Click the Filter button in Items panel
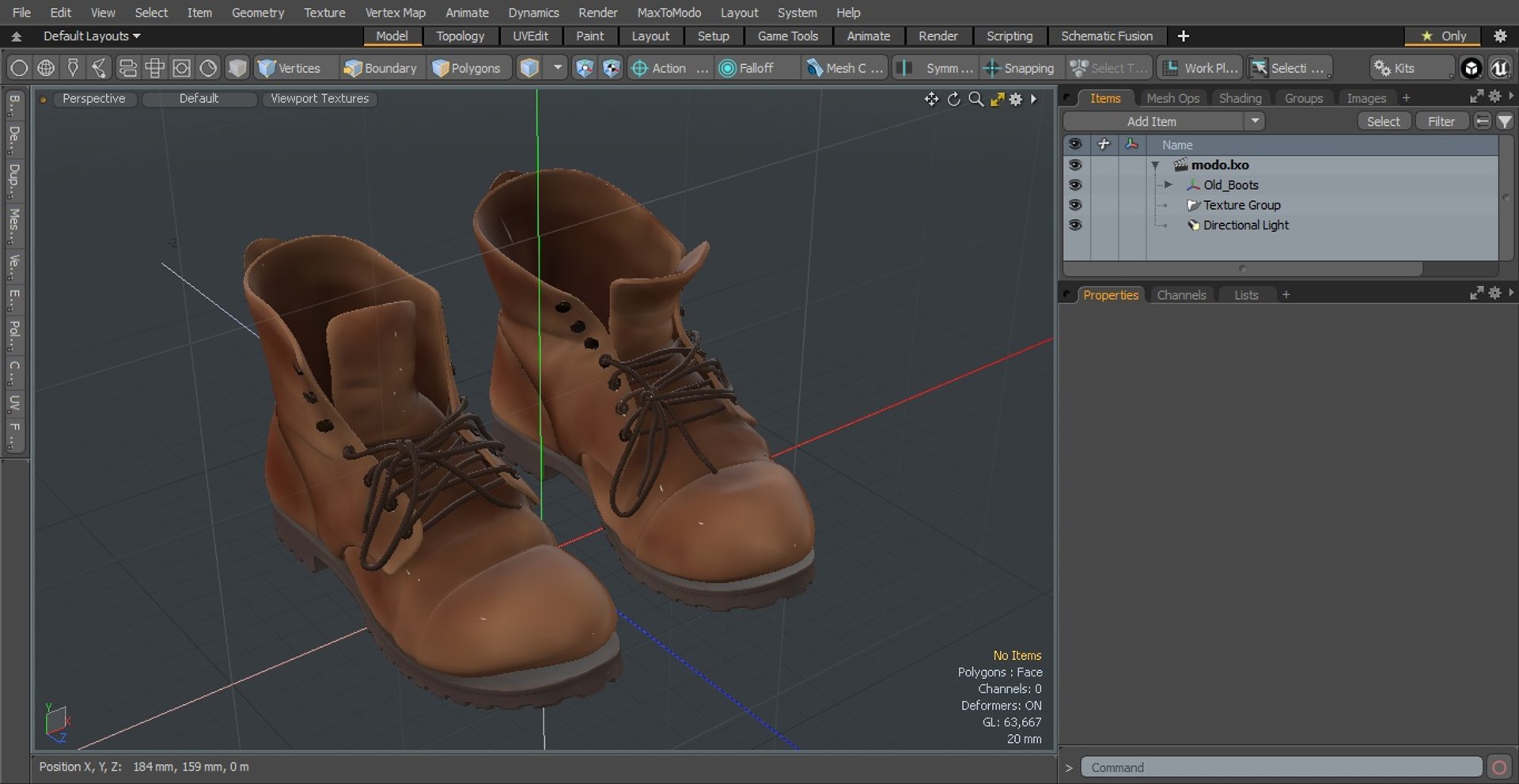Image resolution: width=1519 pixels, height=784 pixels. pos(1441,121)
